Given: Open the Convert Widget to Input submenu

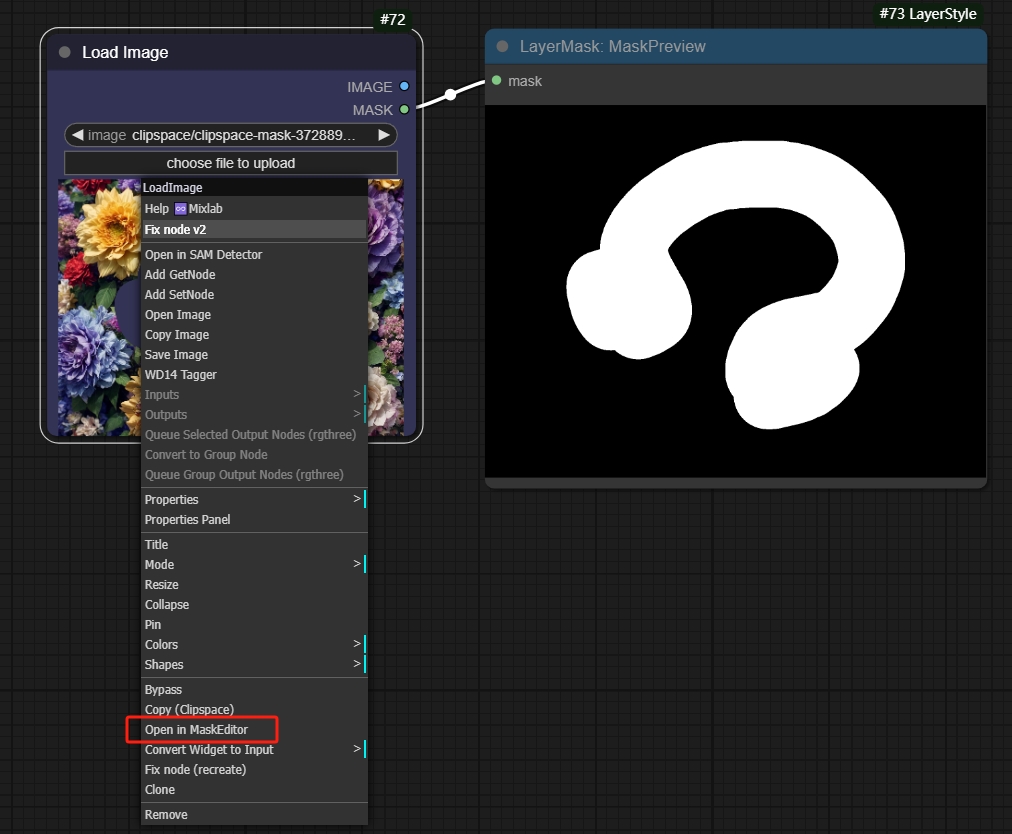Looking at the screenshot, I should point(357,749).
